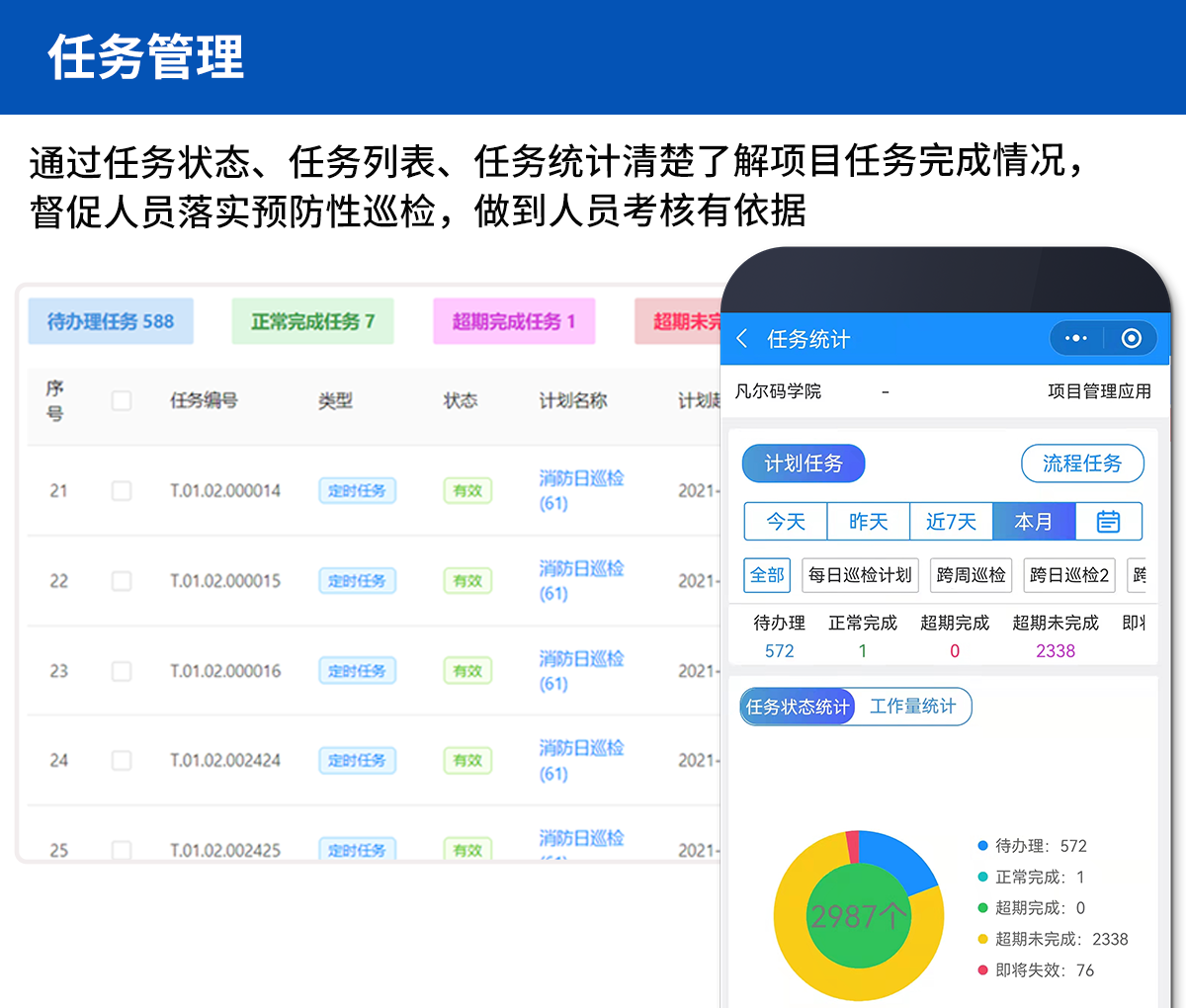Filter by 每日巡检计划 plan
This screenshot has height=1008, width=1186.
click(x=860, y=575)
